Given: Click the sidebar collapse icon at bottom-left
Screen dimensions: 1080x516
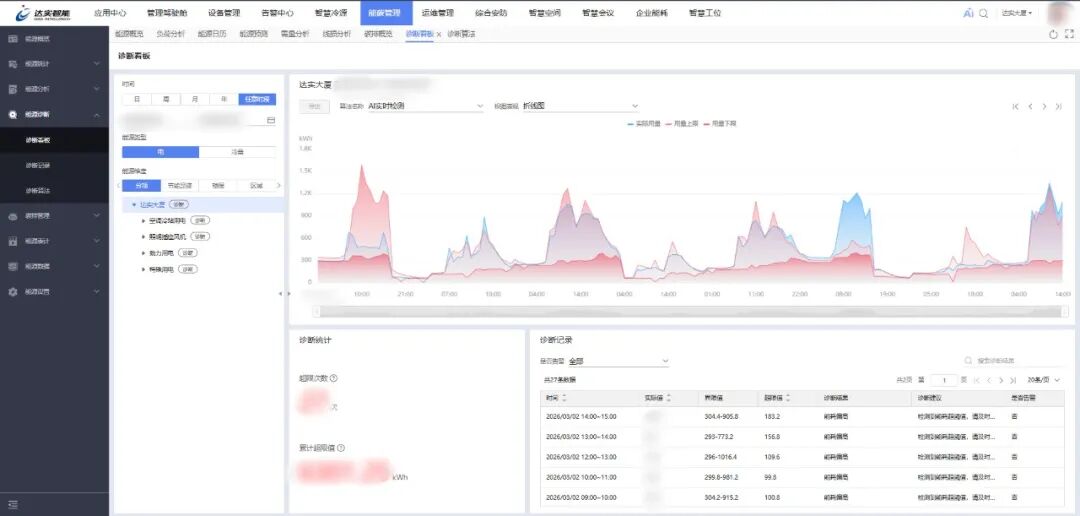Looking at the screenshot, I should [13, 505].
